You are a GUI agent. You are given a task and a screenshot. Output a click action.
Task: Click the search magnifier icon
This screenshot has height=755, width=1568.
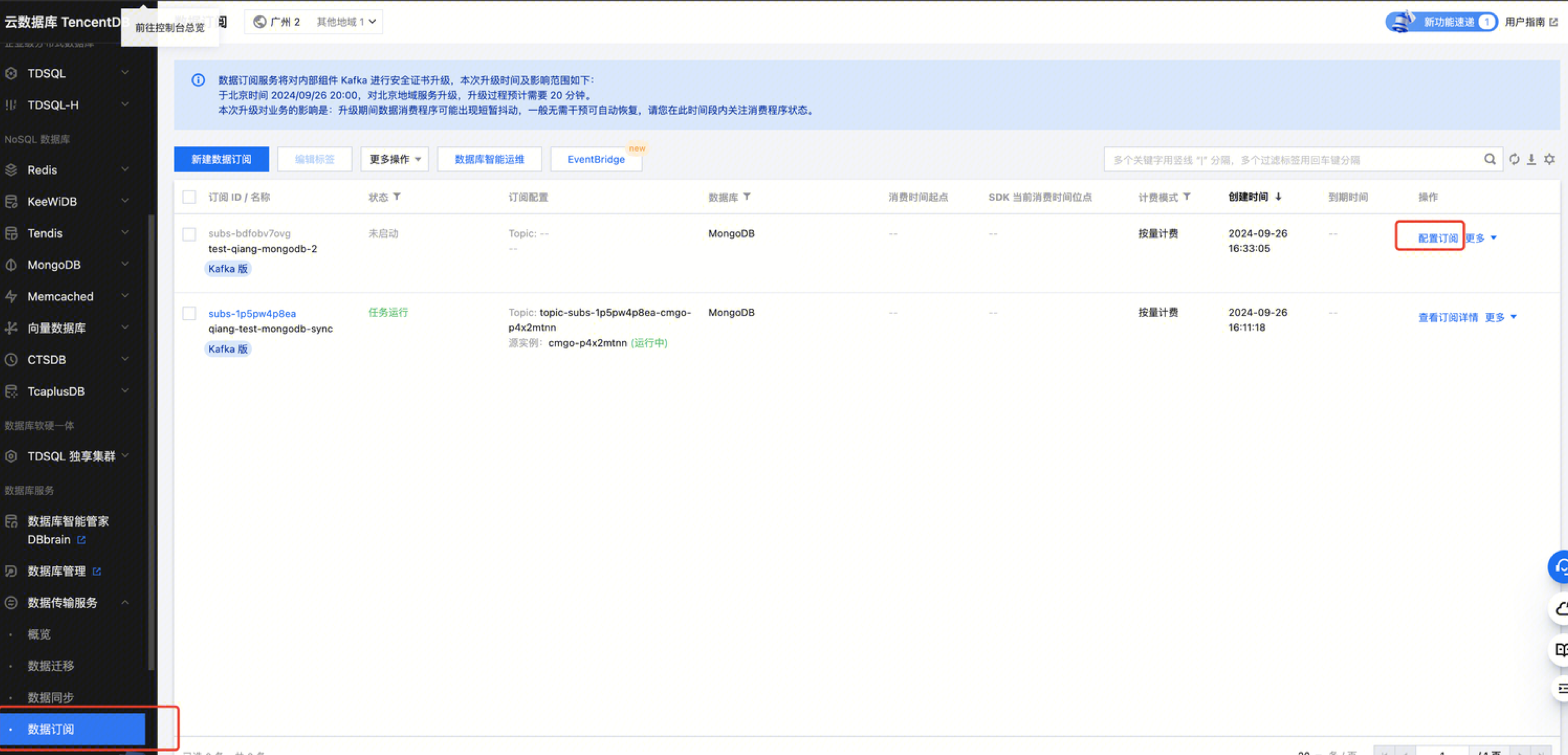[1489, 159]
